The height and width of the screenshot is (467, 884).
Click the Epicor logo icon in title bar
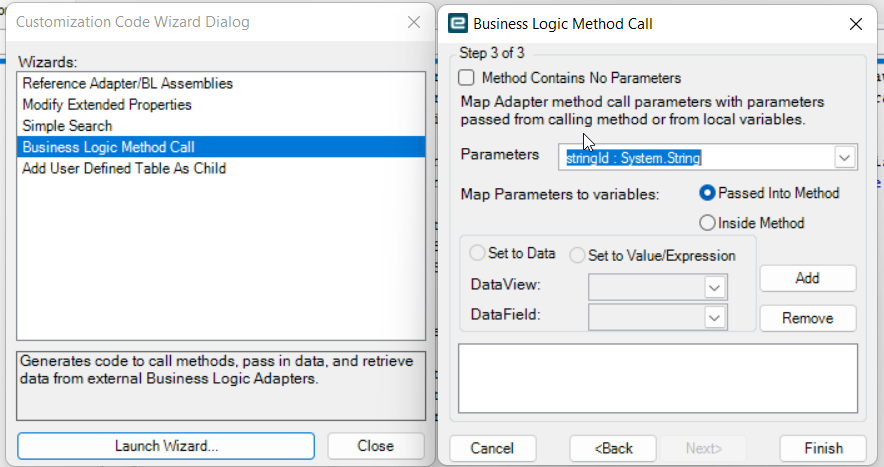pos(458,24)
